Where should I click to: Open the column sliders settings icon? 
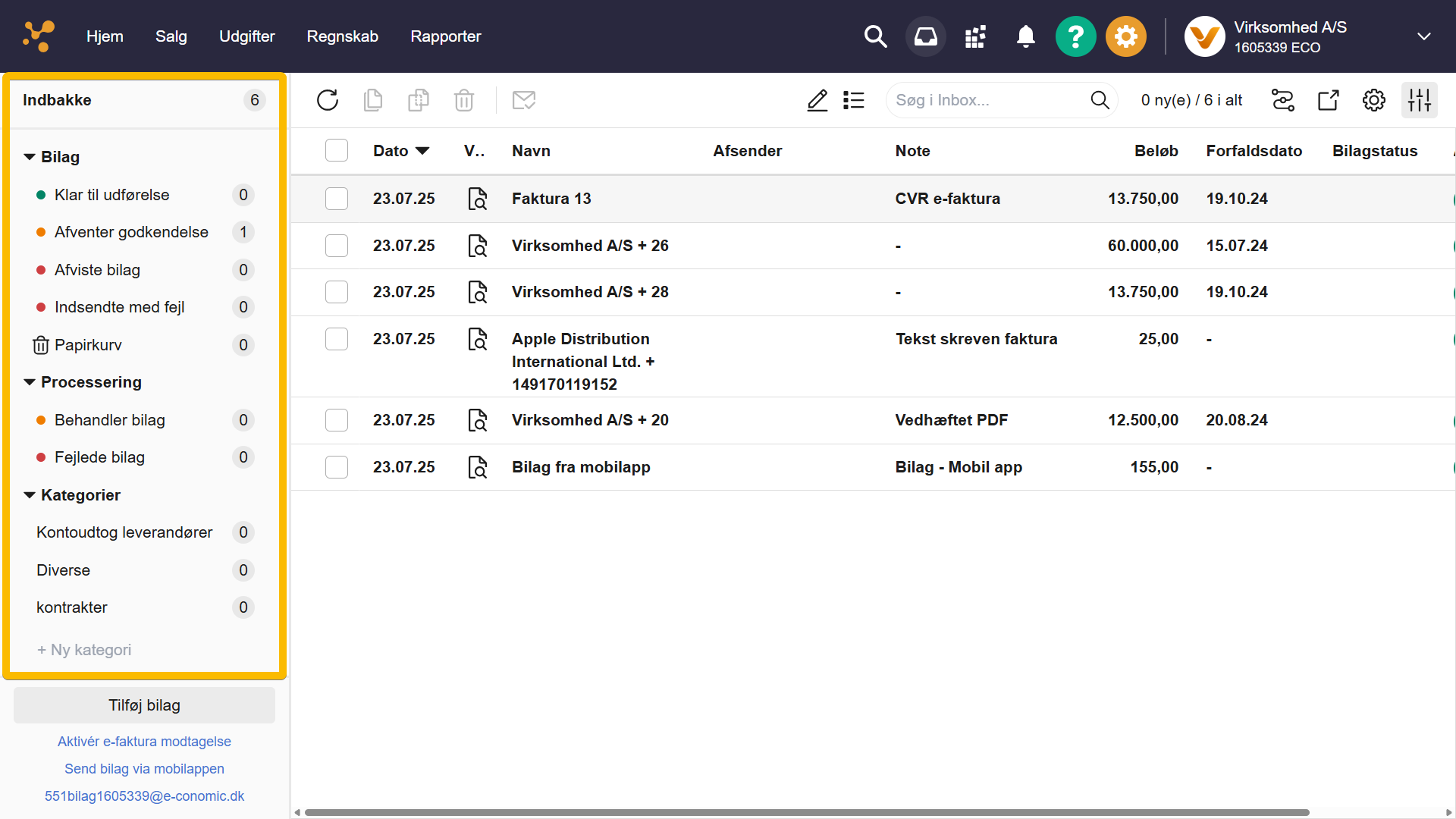pyautogui.click(x=1419, y=100)
